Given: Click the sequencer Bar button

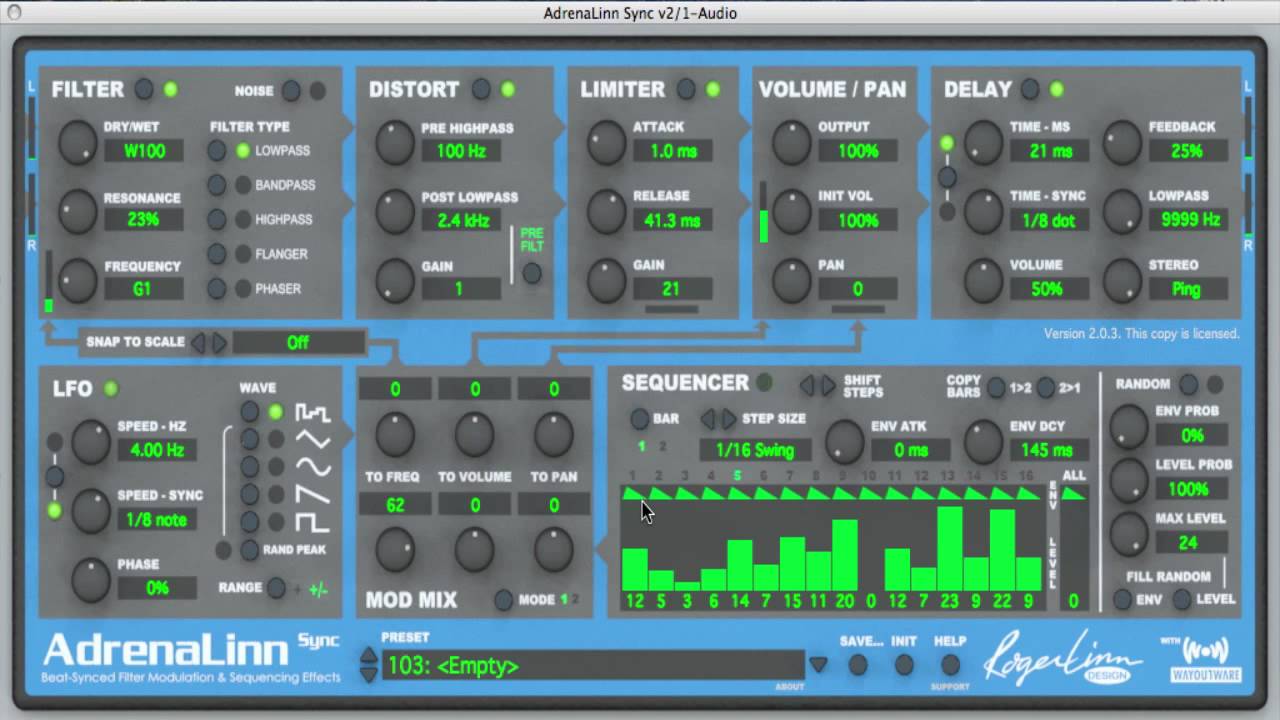Looking at the screenshot, I should (639, 419).
